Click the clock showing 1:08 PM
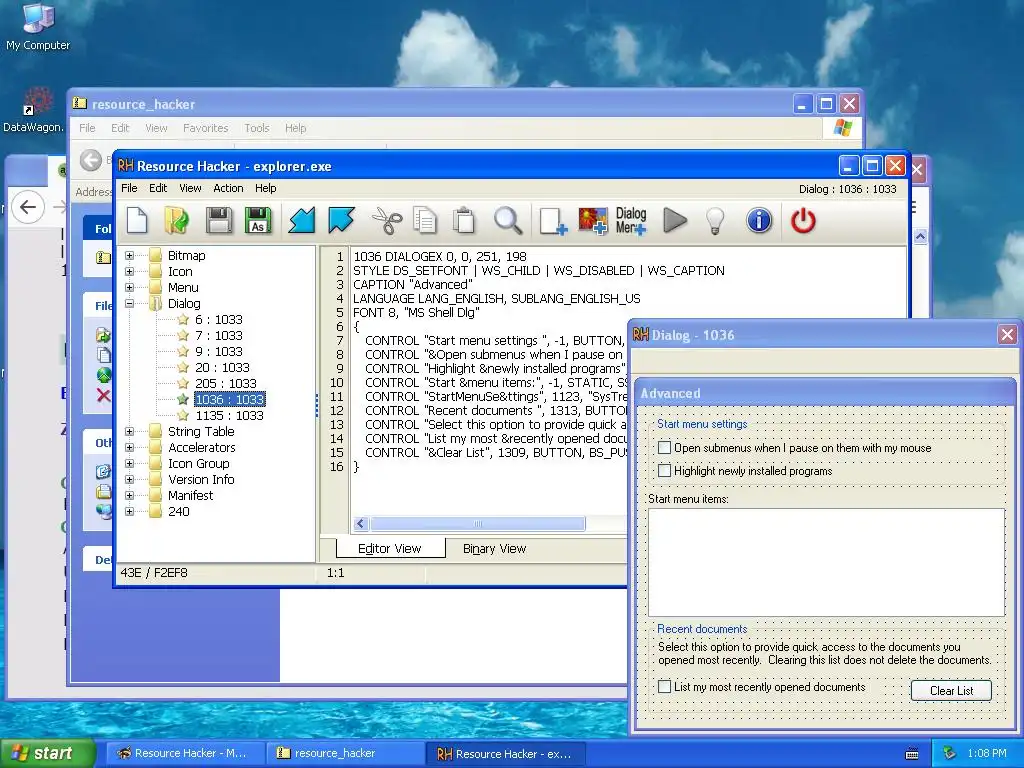This screenshot has width=1024, height=768. click(x=987, y=753)
